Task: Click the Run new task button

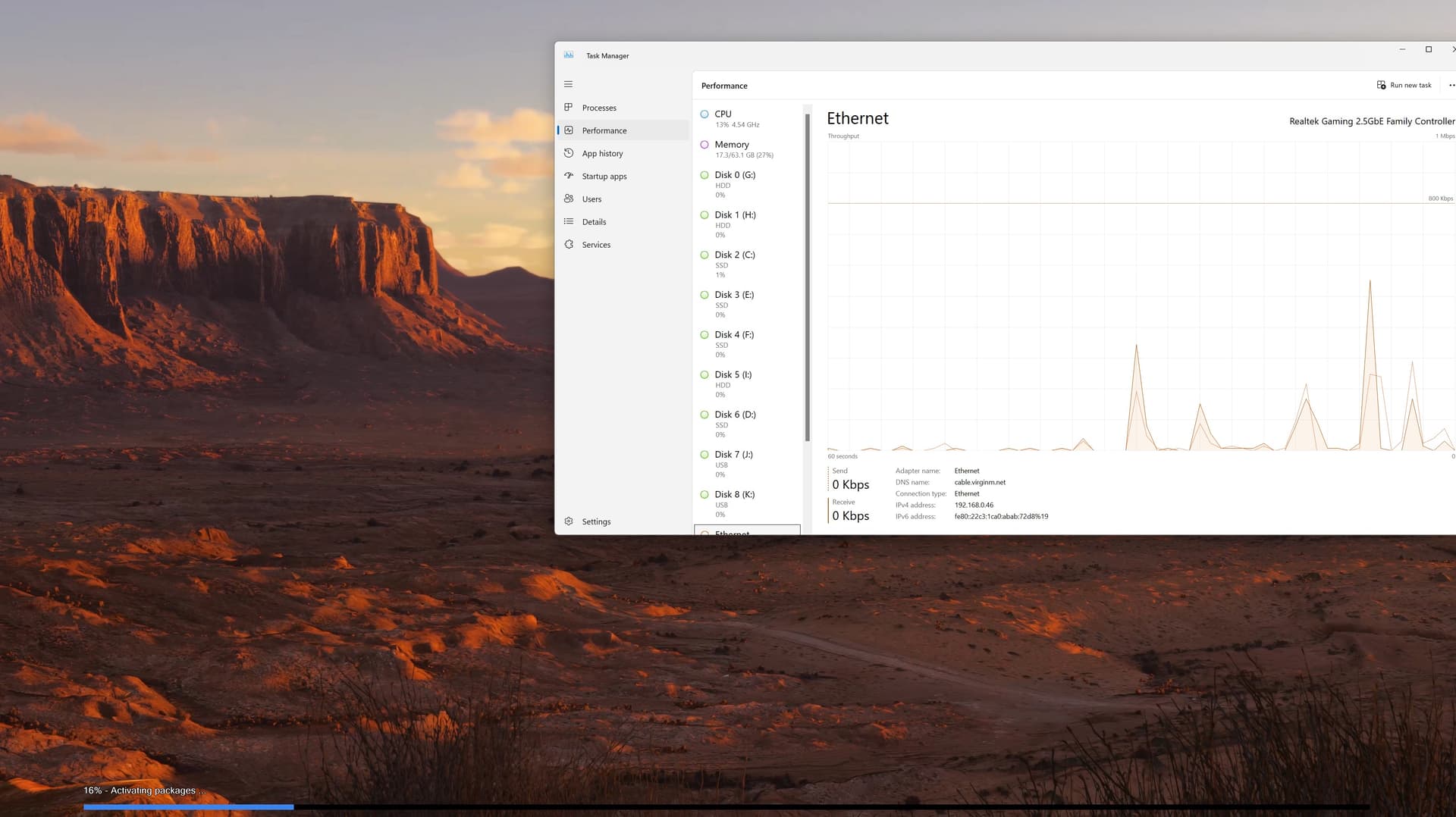Action: [1404, 85]
